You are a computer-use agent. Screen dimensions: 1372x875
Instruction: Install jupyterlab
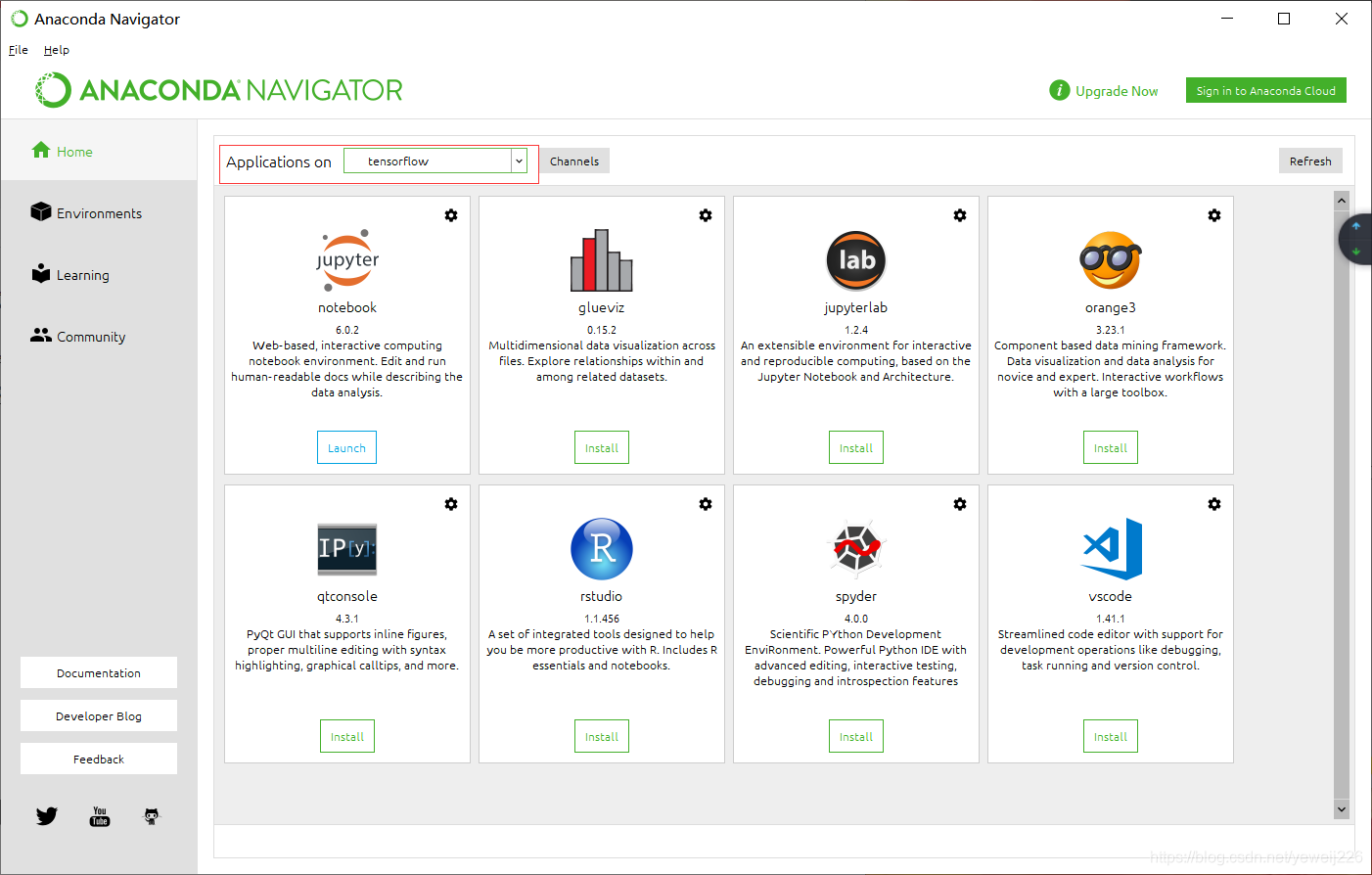coord(856,447)
